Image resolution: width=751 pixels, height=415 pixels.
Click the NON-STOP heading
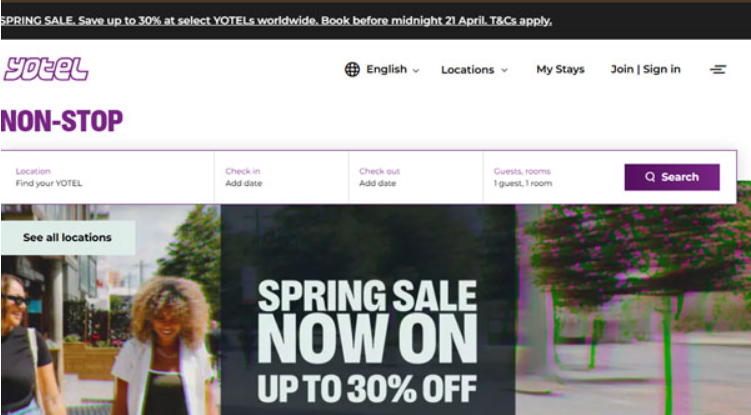pos(62,121)
